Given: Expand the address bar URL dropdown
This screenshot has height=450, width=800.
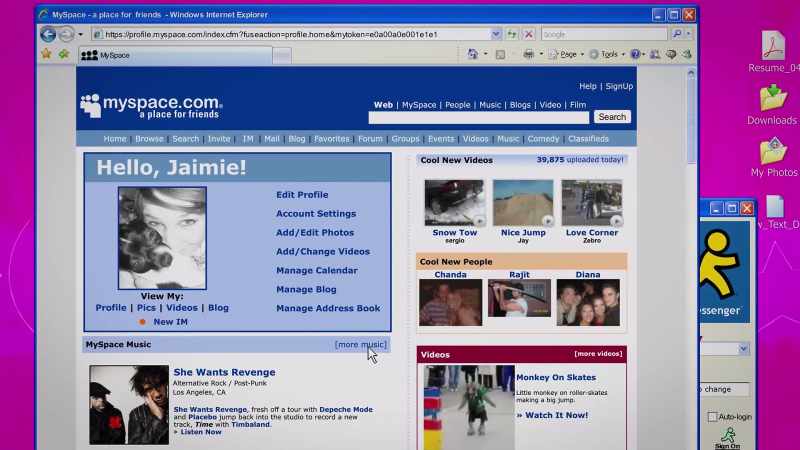Looking at the screenshot, I should coord(495,34).
